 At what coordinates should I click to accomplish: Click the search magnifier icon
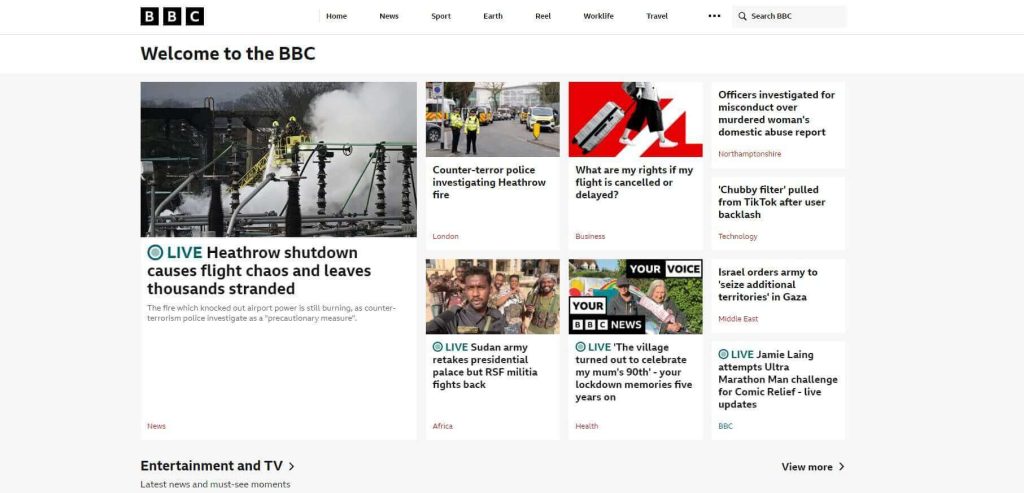pos(743,16)
